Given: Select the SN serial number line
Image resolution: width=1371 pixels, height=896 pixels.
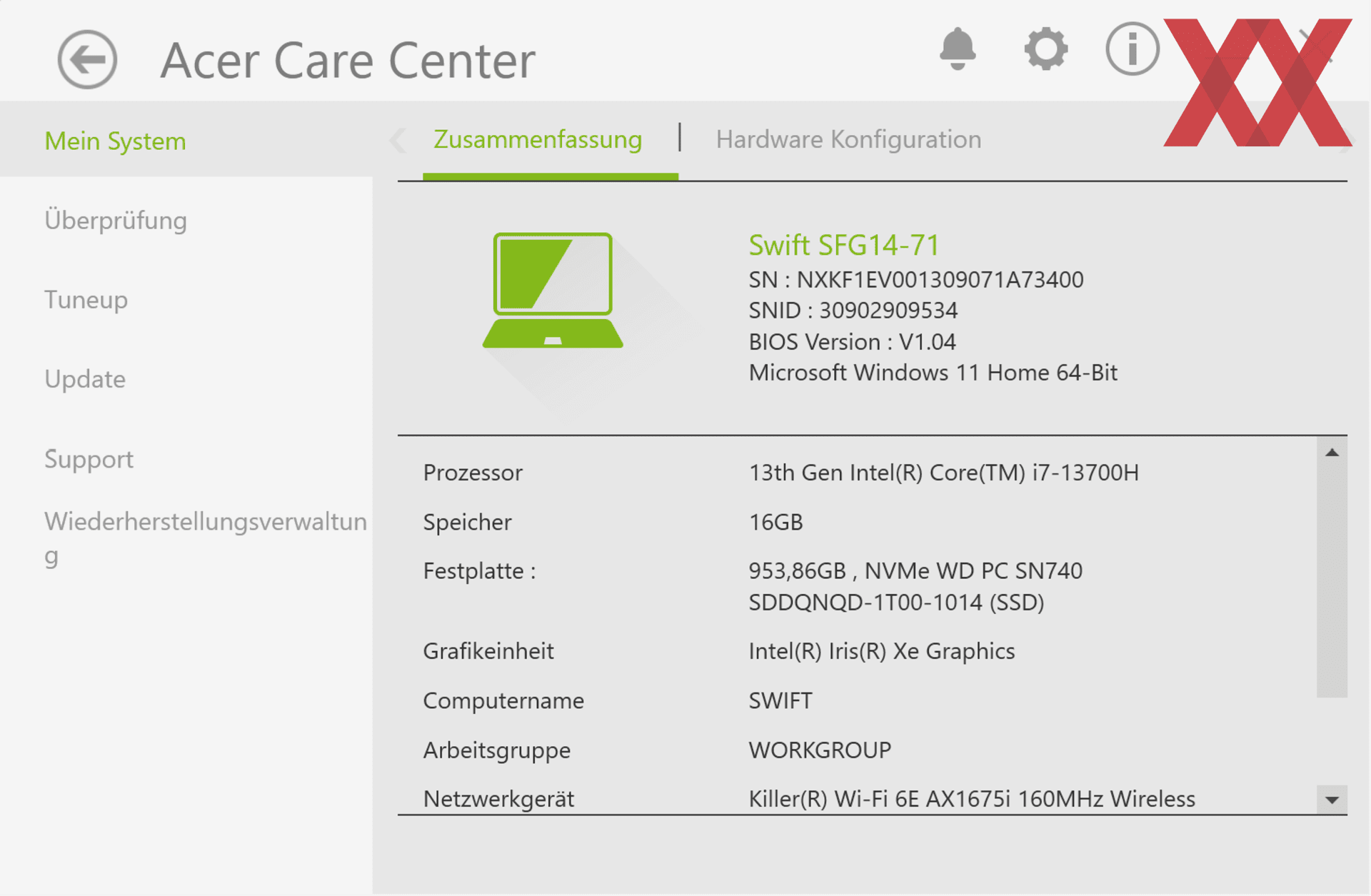Looking at the screenshot, I should (x=916, y=280).
